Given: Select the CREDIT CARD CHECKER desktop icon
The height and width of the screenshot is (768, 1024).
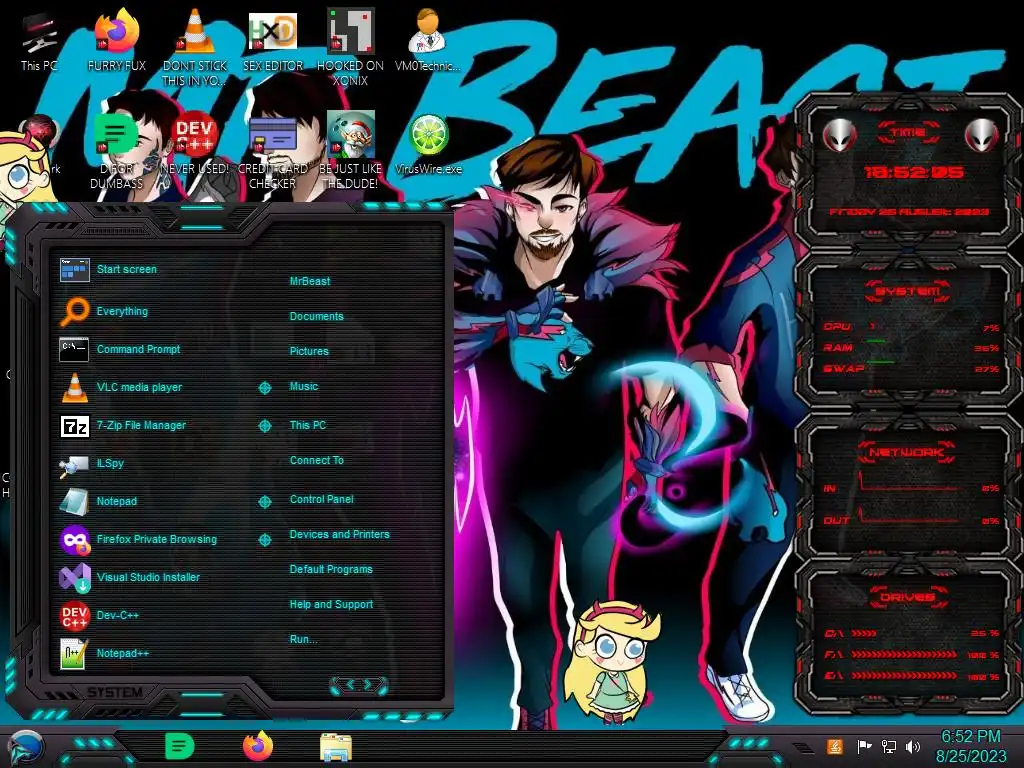Looking at the screenshot, I should tap(273, 151).
